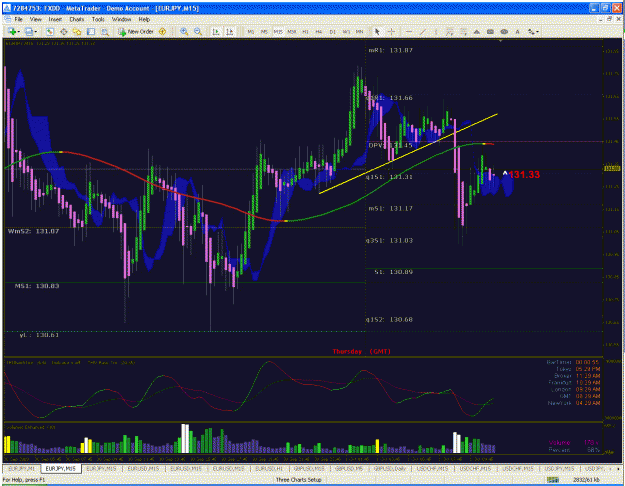Click the WmS2: 131.07 level label
625x486 pixels.
coord(33,231)
